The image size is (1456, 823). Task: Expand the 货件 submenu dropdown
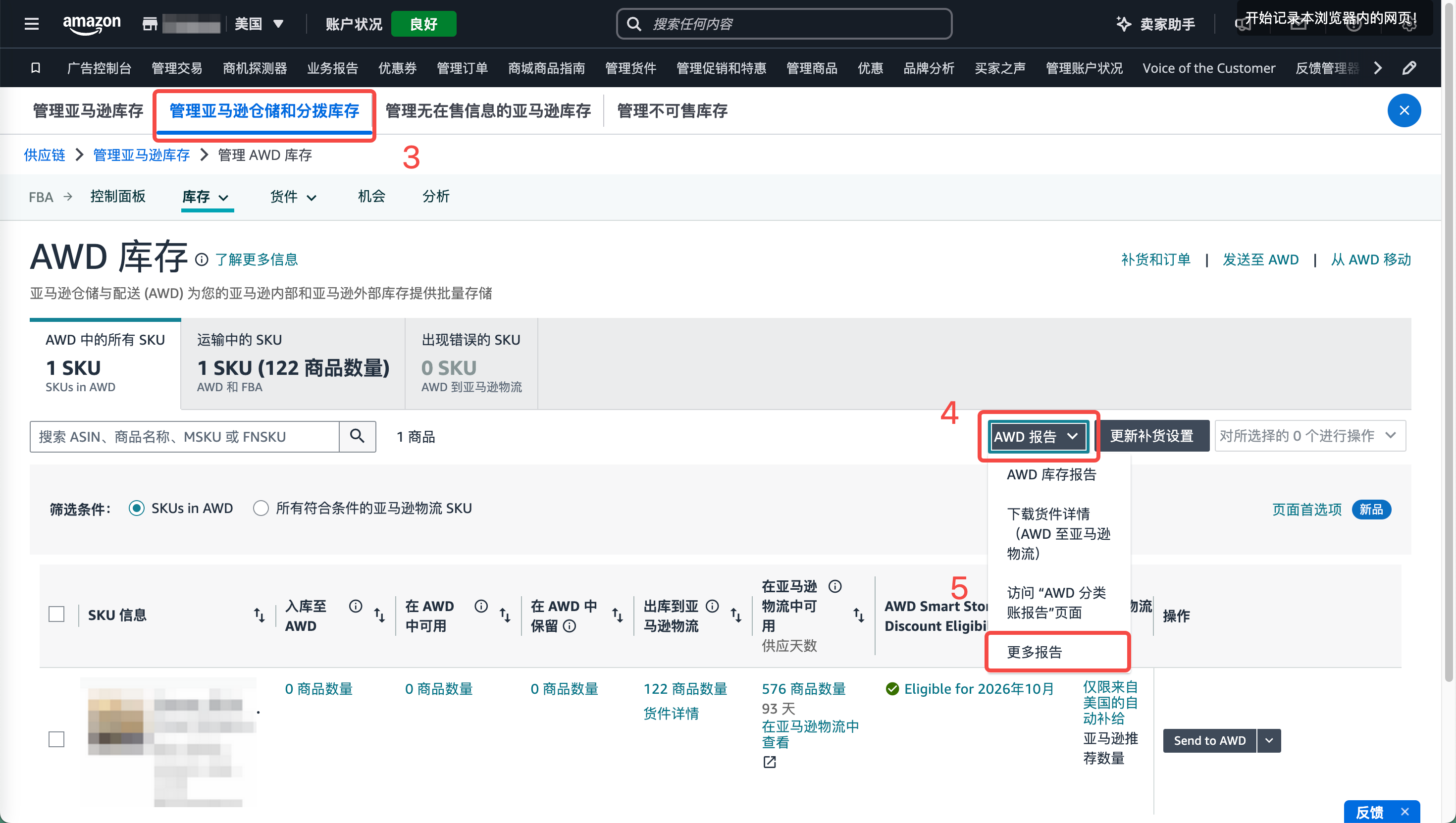[293, 197]
